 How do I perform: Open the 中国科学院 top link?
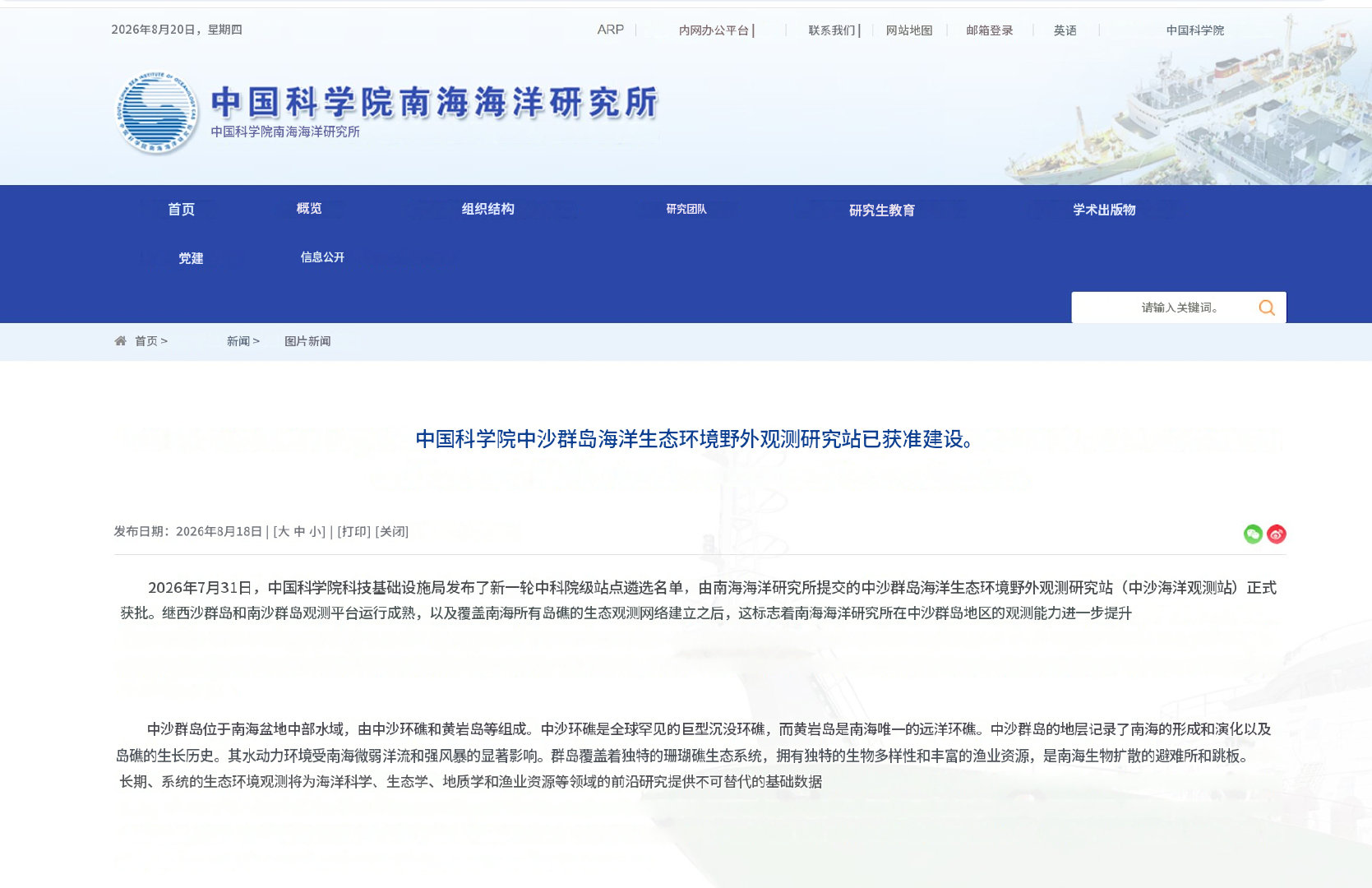1195,30
